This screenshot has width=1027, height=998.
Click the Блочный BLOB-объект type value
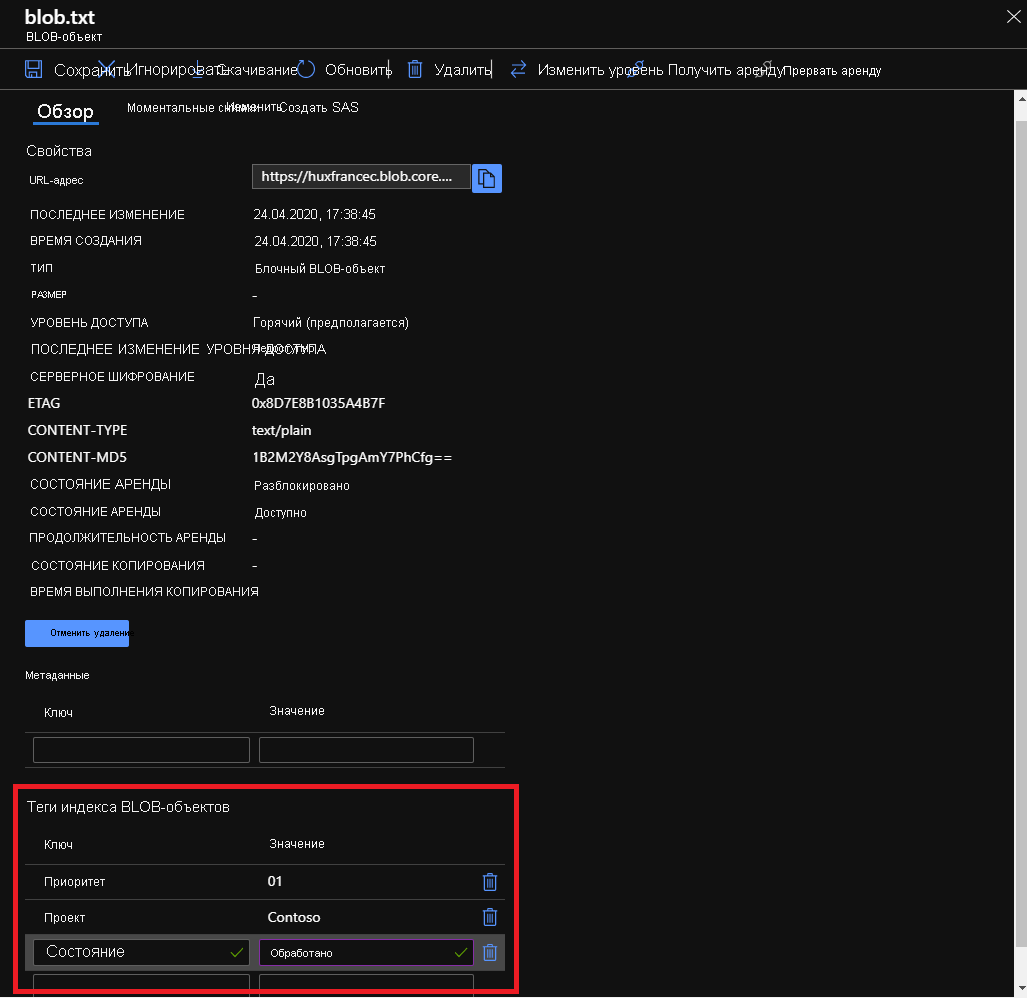click(320, 268)
